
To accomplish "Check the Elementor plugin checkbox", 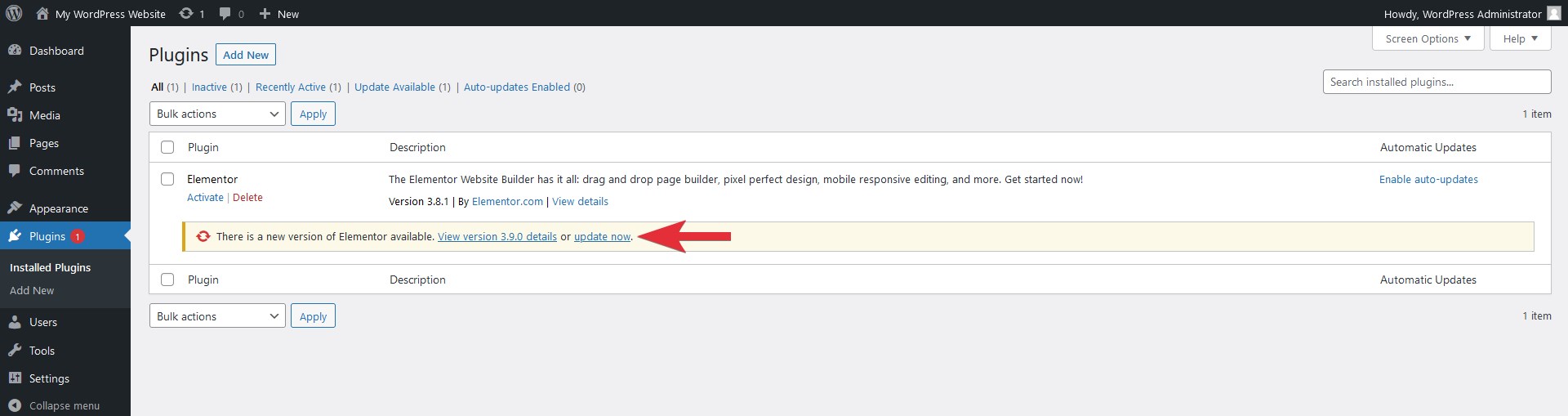I will point(167,179).
